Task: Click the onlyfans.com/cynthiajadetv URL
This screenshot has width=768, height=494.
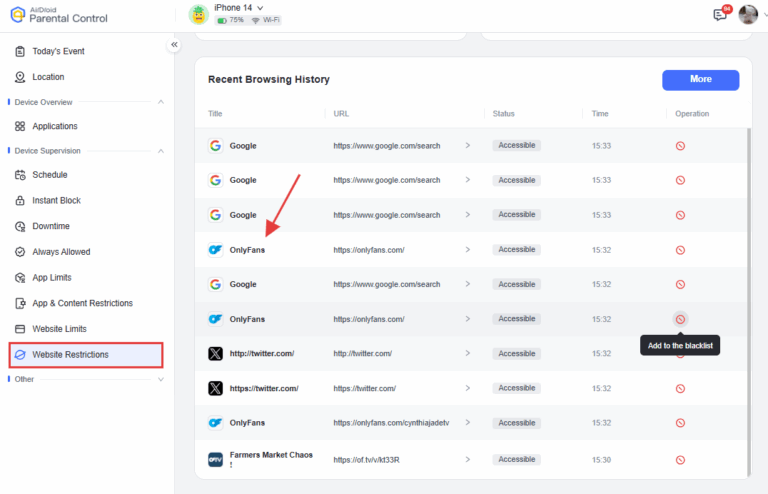Action: coord(391,423)
